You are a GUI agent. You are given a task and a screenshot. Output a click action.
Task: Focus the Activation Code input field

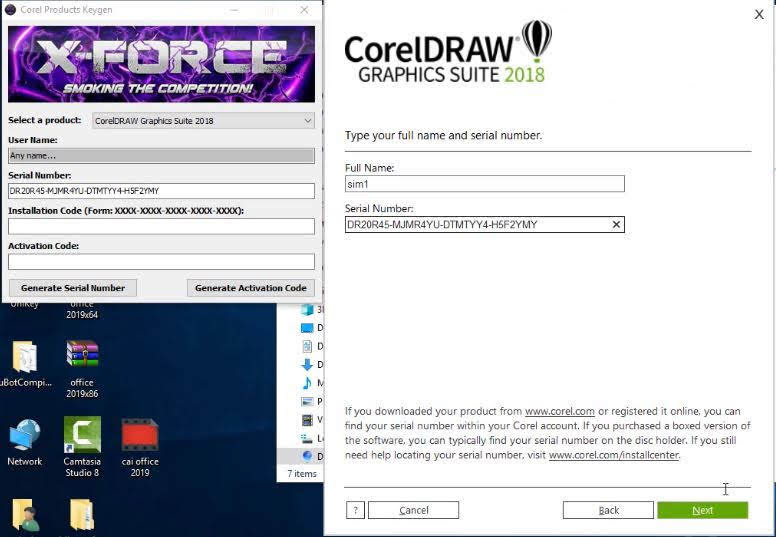[x=161, y=262]
